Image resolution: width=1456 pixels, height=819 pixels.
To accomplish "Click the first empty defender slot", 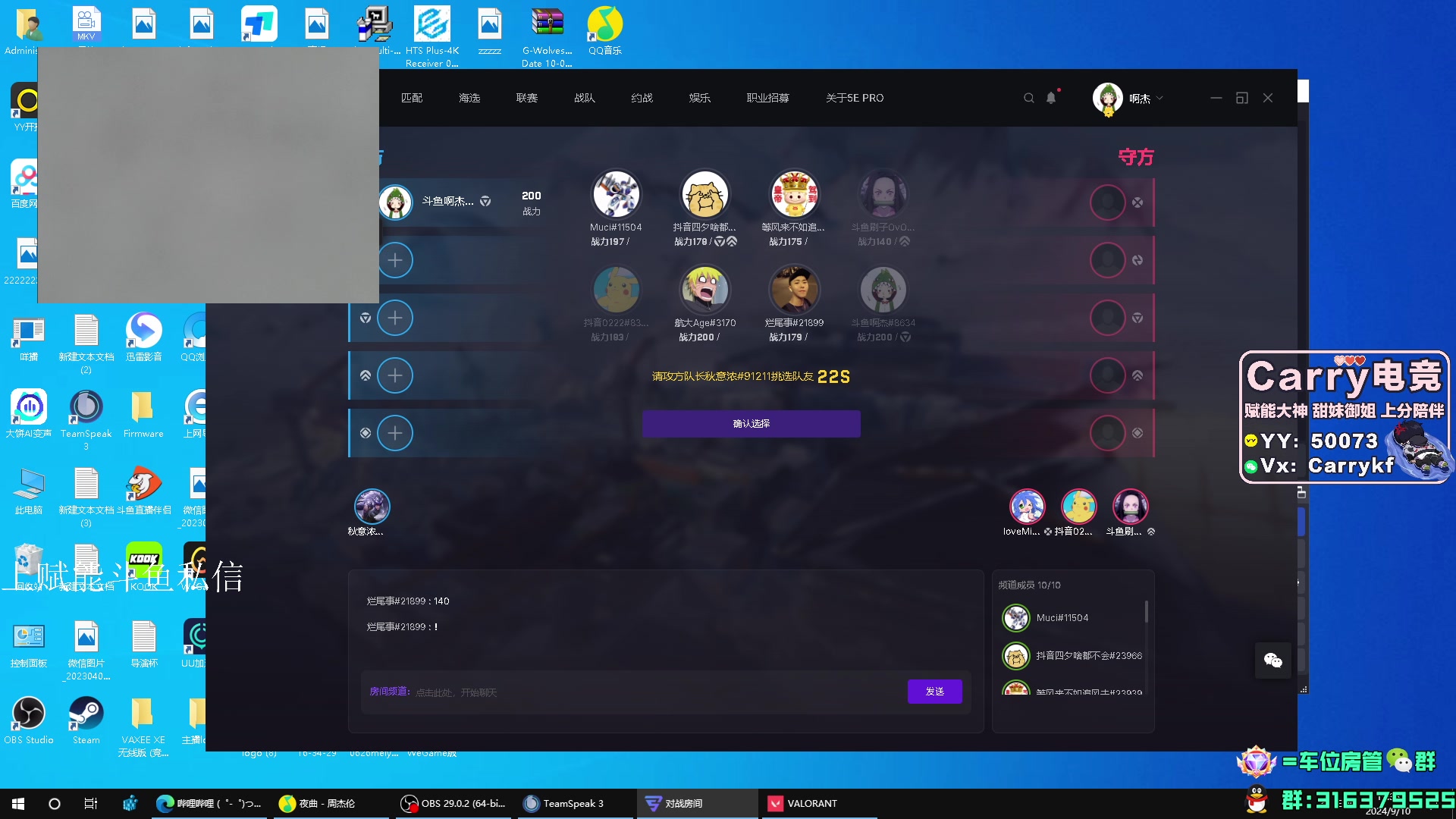I will click(x=1107, y=202).
